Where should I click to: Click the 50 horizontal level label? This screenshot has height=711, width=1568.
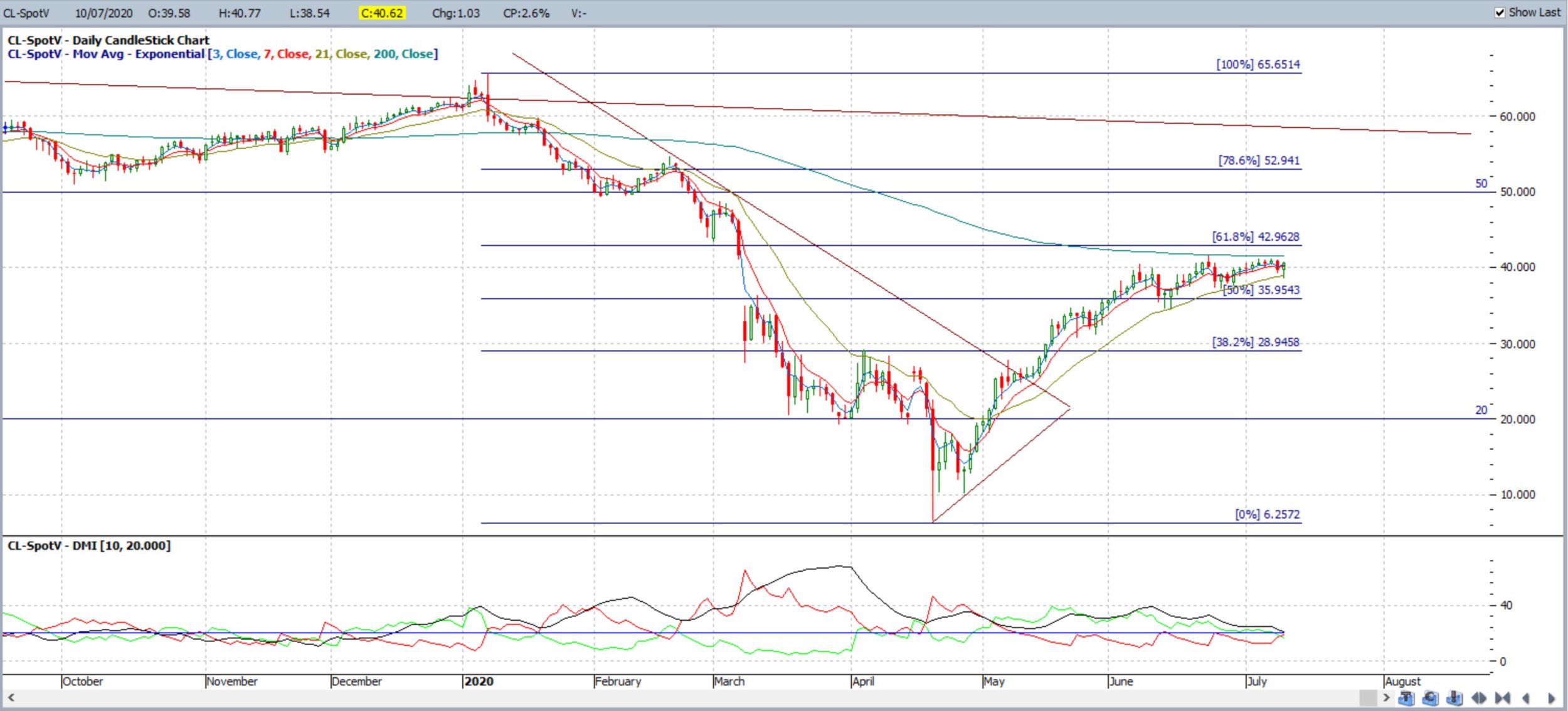[x=1481, y=184]
